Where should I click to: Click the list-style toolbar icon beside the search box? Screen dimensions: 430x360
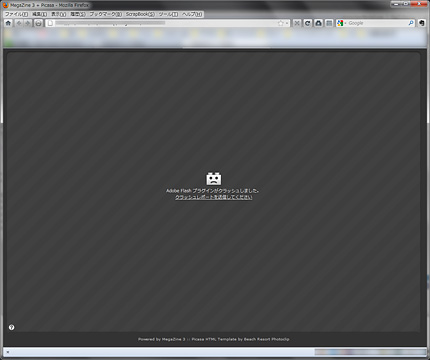pyautogui.click(x=329, y=23)
